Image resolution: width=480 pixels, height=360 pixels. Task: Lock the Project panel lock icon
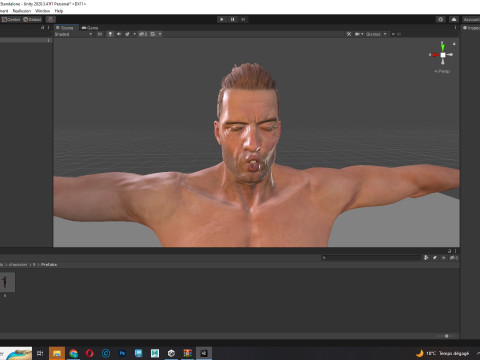pos(449,251)
